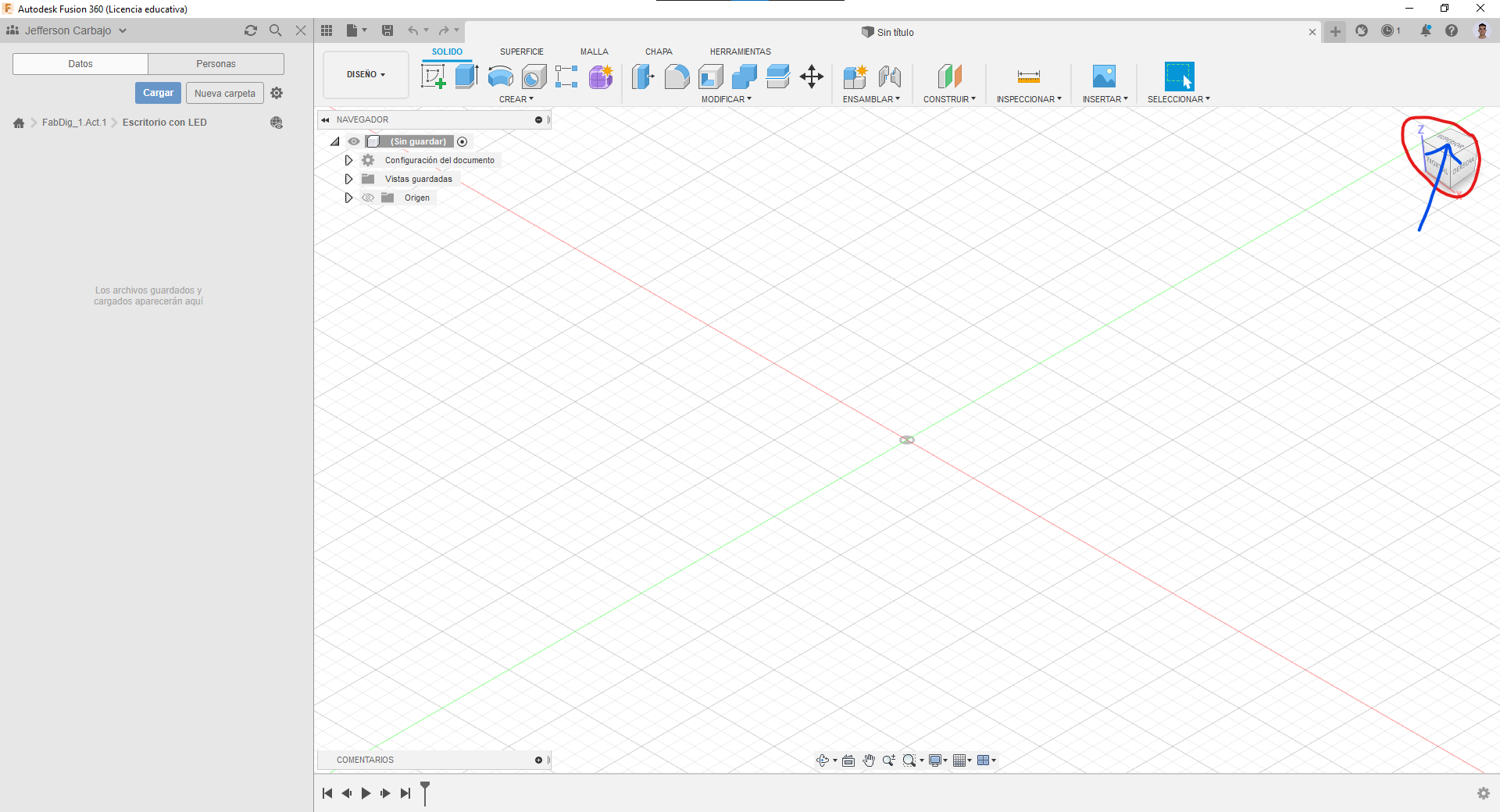Switch to the MALLA tab
Image resolution: width=1500 pixels, height=812 pixels.
click(x=595, y=52)
